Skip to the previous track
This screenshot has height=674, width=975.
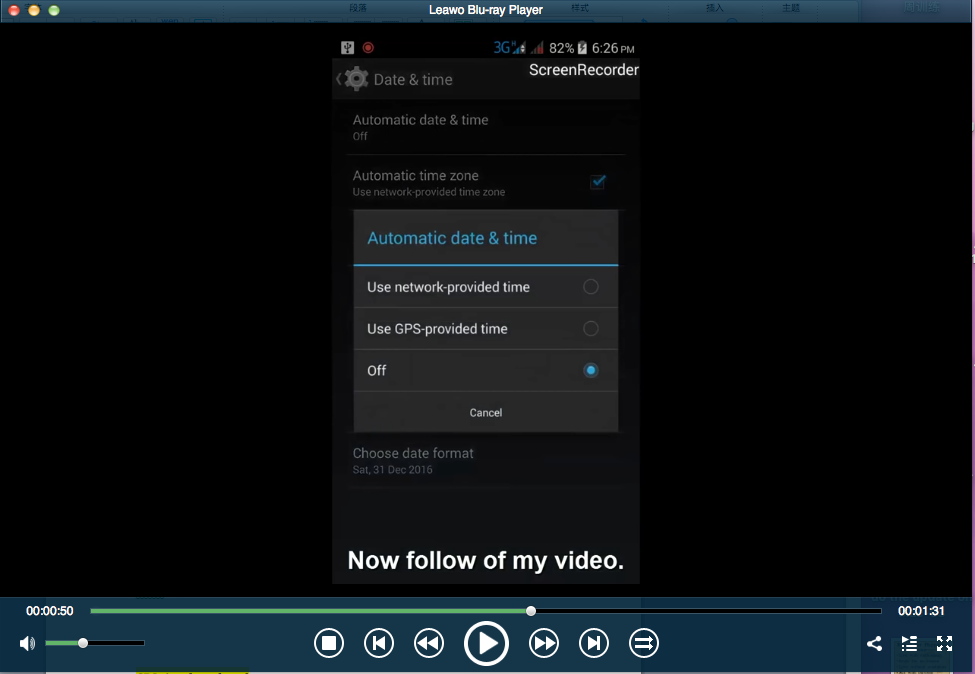[379, 643]
